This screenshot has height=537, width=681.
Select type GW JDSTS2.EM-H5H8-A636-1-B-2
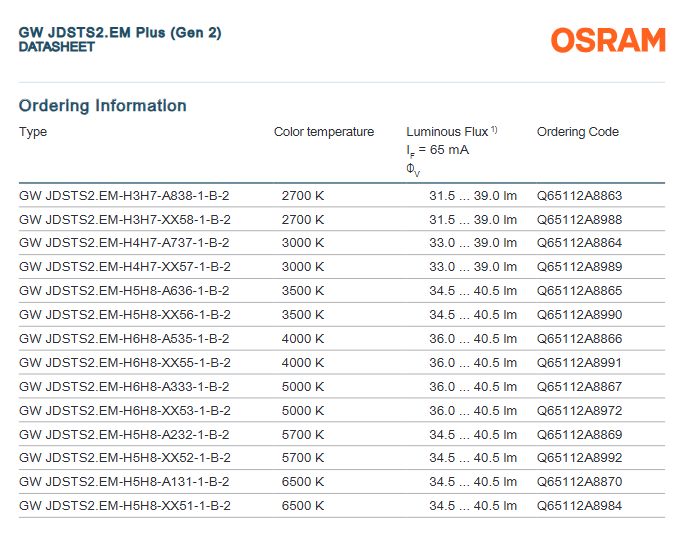(124, 290)
